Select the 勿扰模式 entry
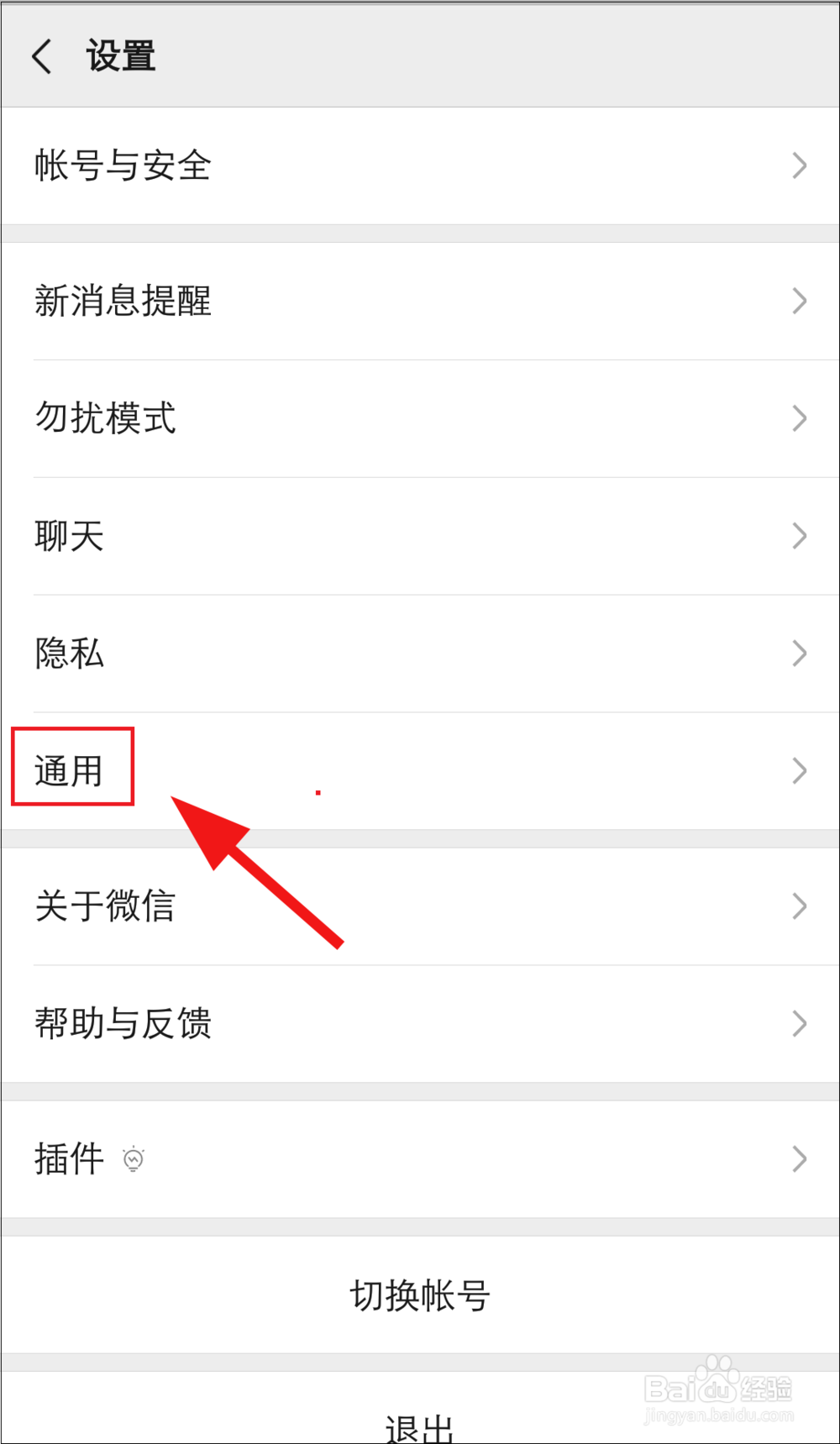This screenshot has width=840, height=1444. tap(420, 418)
